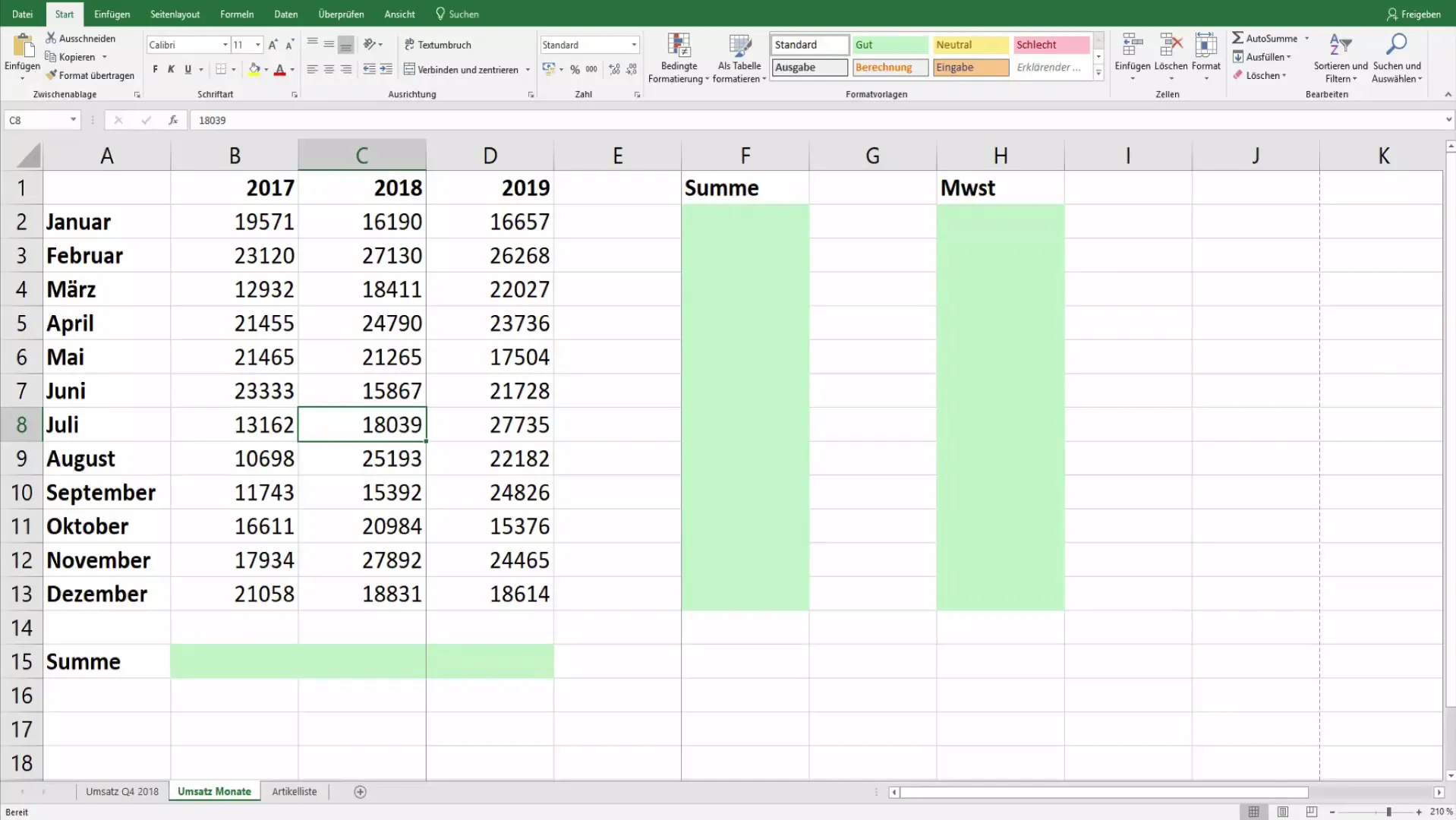Viewport: 1456px width, 820px height.
Task: Click the Format cells icon
Action: tap(1205, 45)
